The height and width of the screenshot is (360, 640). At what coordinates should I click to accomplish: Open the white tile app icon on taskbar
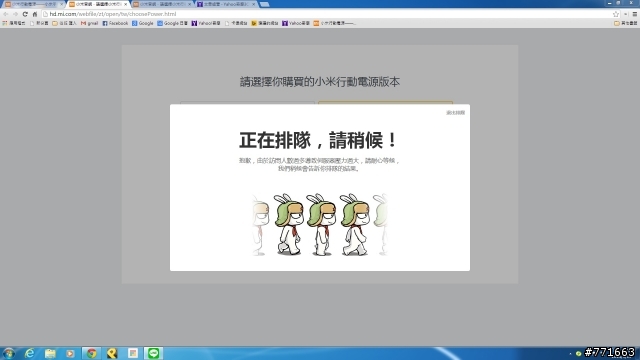pyautogui.click(x=133, y=353)
